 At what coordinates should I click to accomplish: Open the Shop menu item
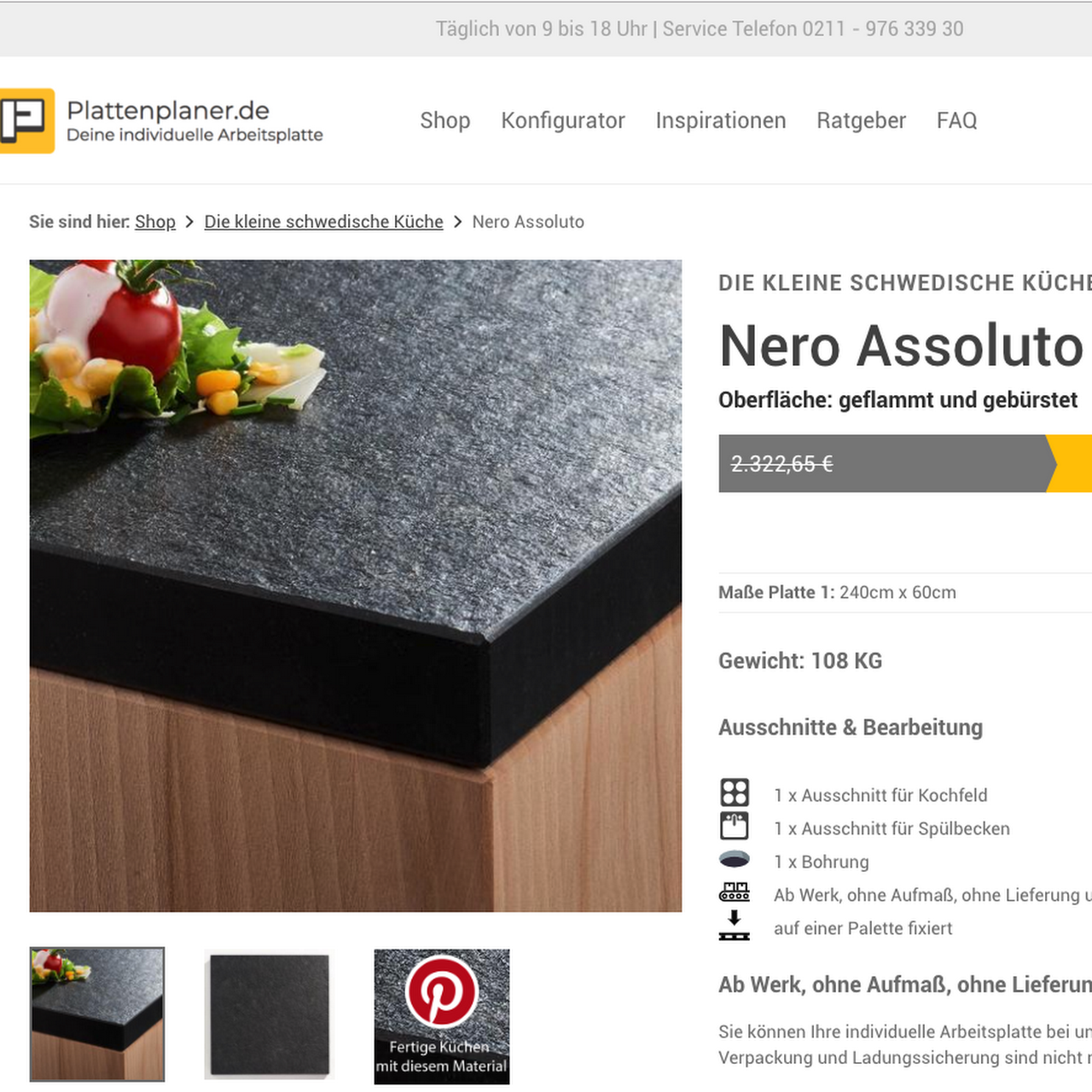click(445, 120)
